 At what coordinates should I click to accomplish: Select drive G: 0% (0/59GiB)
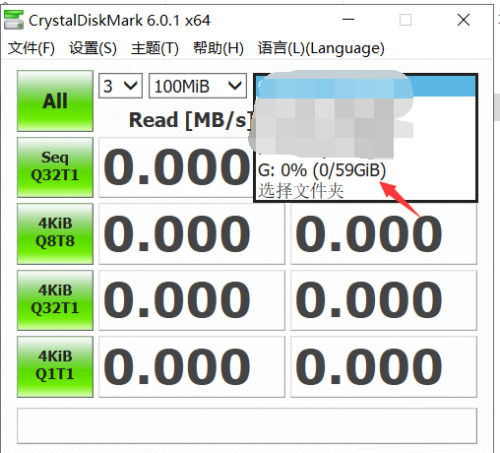pos(365,170)
